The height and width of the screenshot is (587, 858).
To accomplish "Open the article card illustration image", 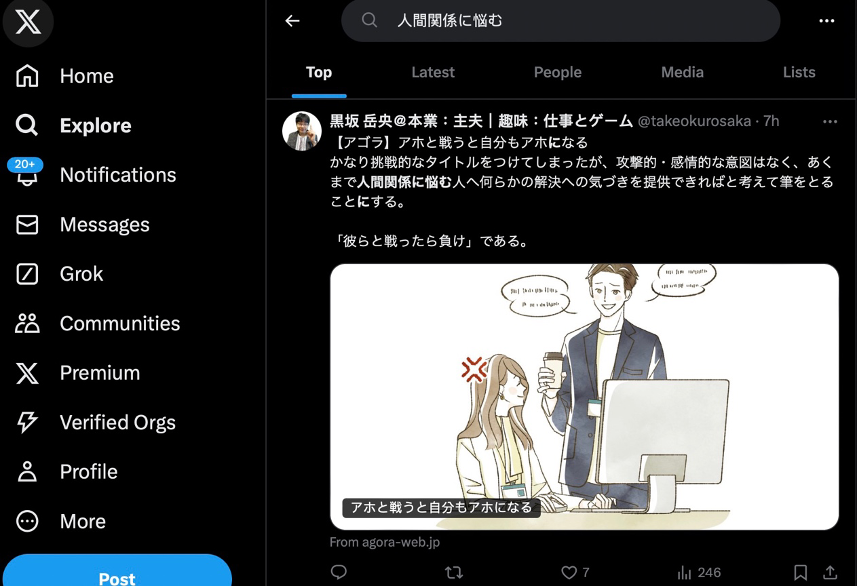I will point(584,397).
